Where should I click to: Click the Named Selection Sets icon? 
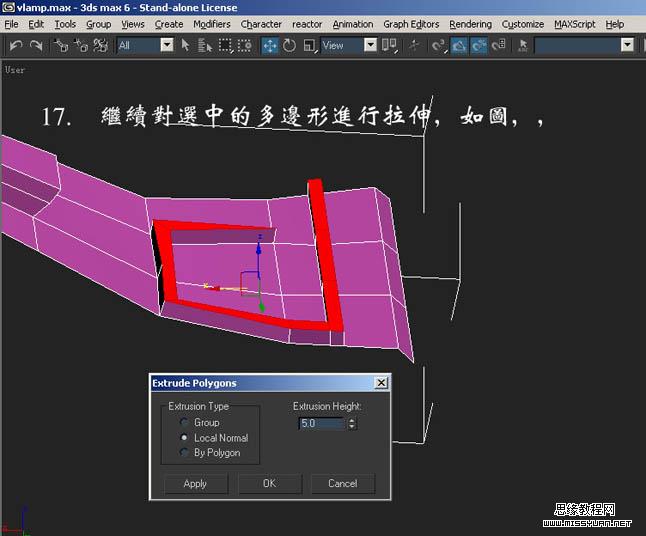[x=523, y=45]
